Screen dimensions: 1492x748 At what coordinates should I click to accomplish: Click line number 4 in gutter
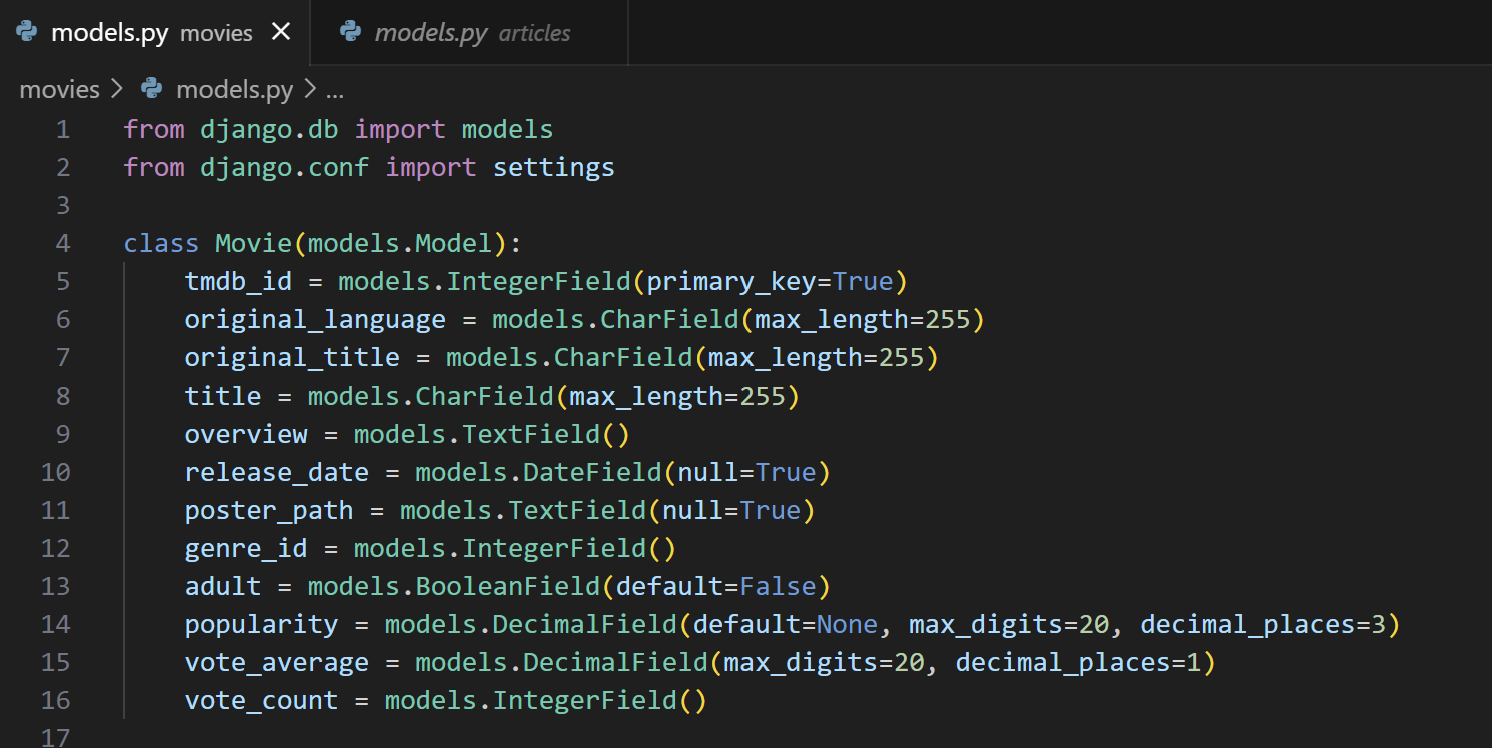coord(63,243)
